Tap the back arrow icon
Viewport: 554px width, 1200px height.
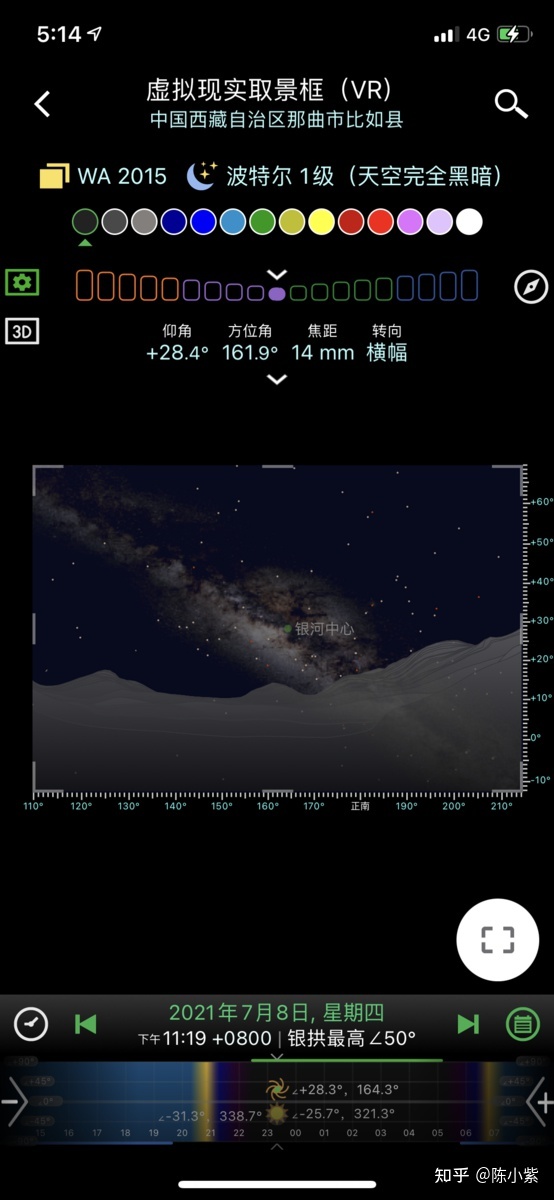point(42,103)
